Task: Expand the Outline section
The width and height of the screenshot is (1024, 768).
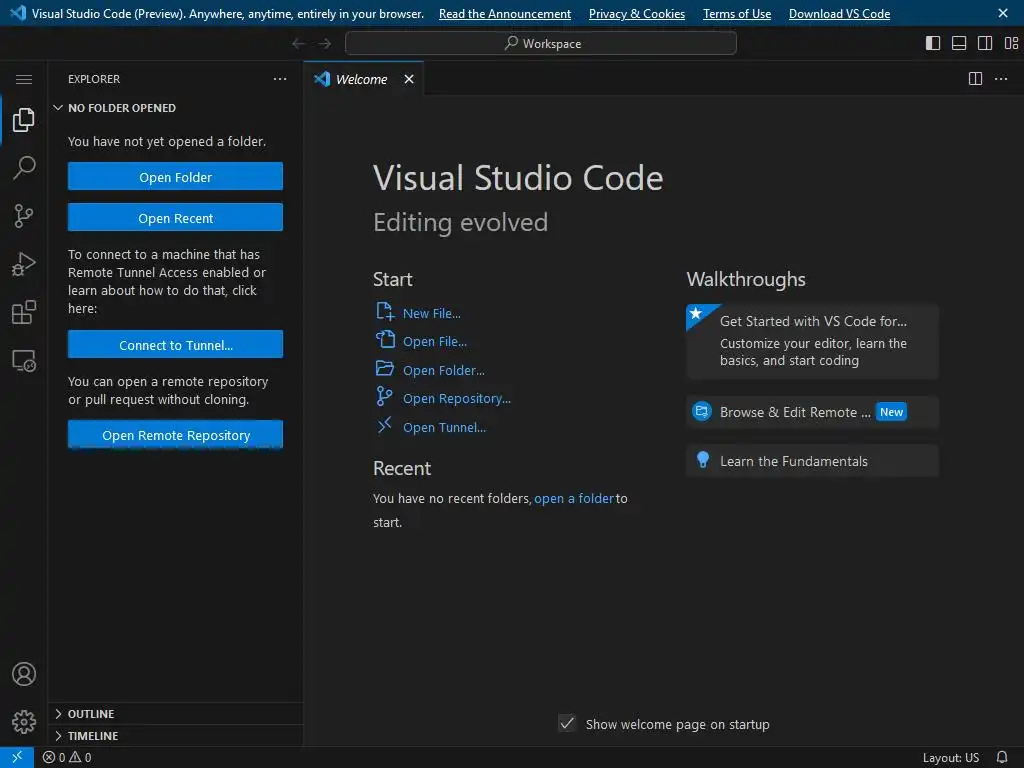Action: [91, 714]
